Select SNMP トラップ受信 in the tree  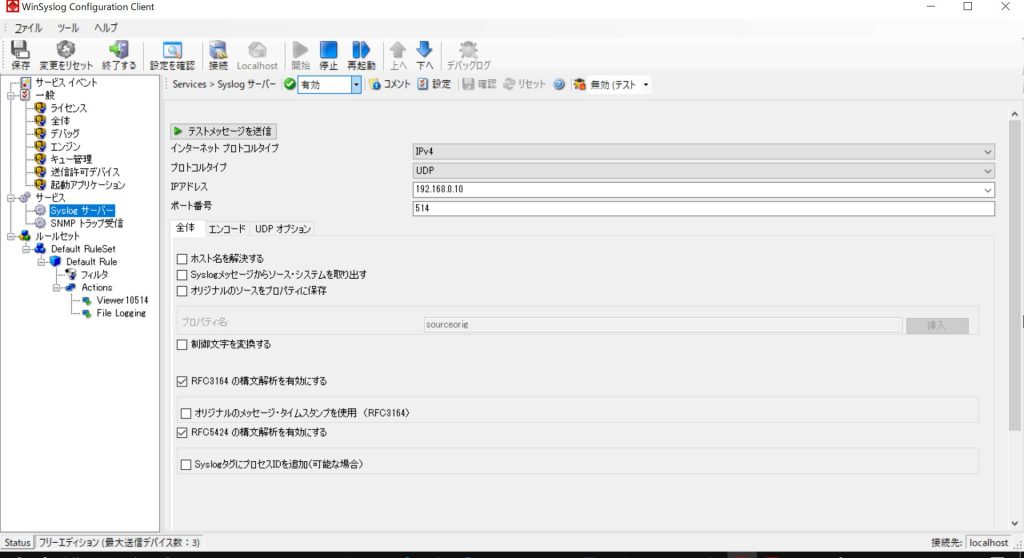(x=86, y=223)
